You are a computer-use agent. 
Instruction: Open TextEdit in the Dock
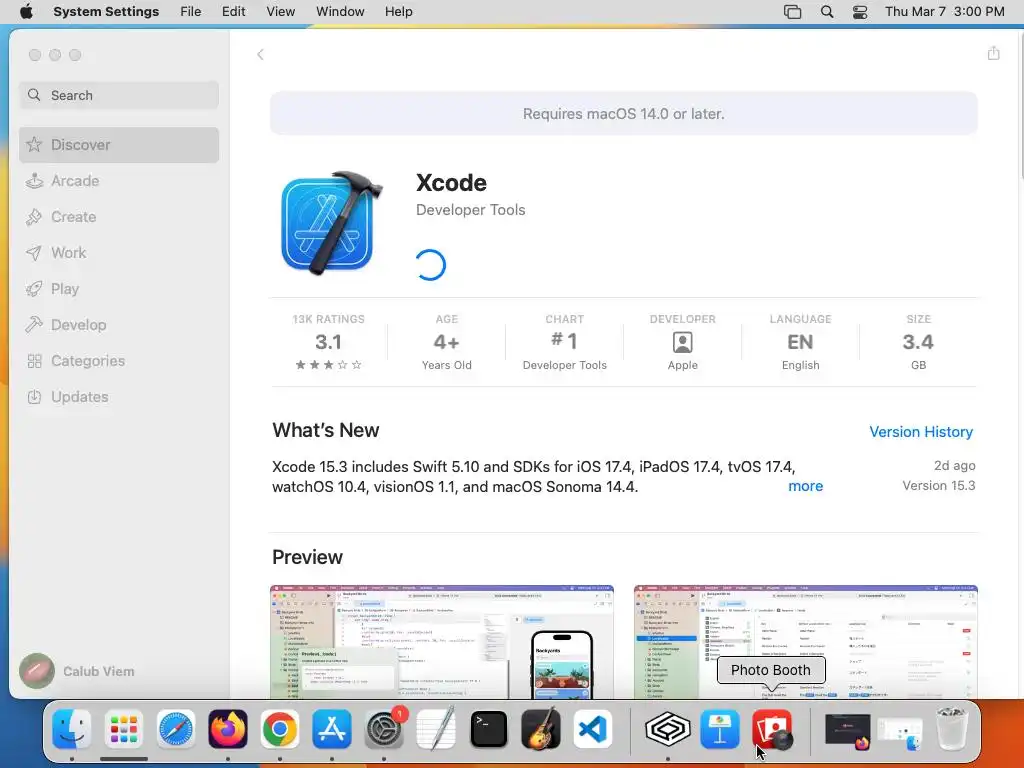coord(436,729)
